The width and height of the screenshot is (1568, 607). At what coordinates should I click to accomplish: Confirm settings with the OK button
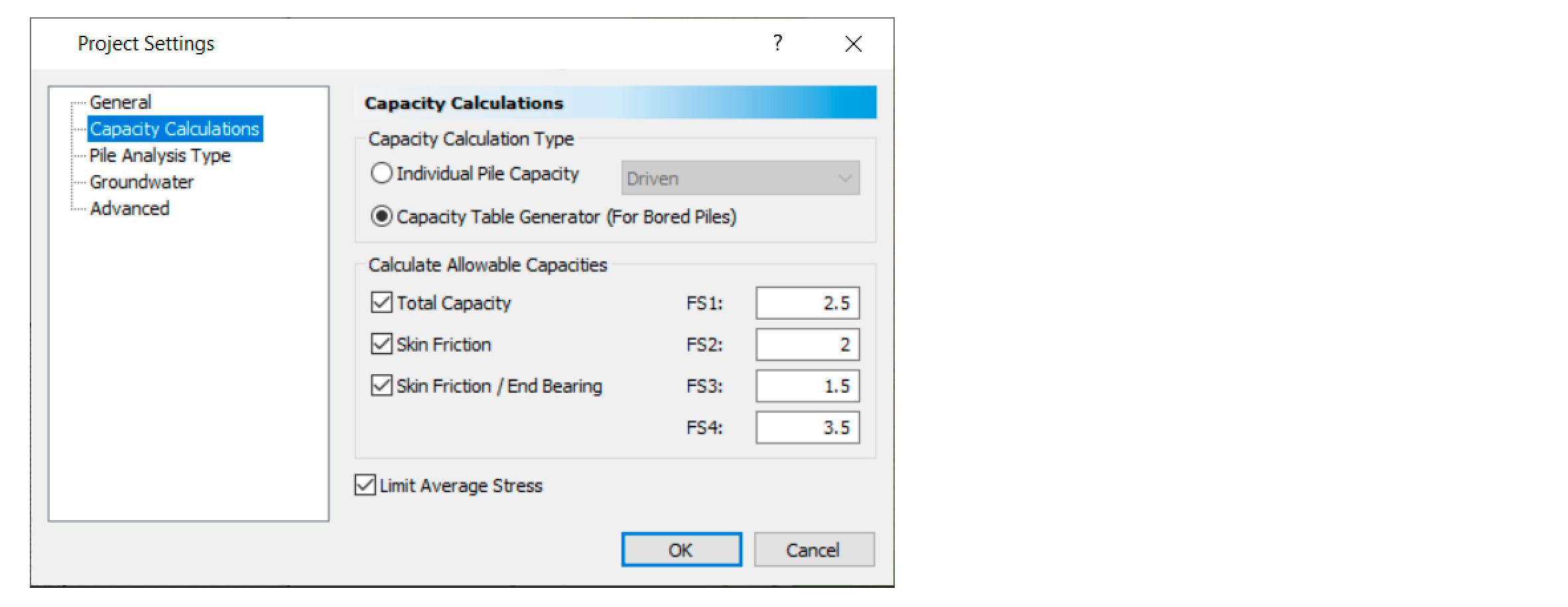coord(681,549)
